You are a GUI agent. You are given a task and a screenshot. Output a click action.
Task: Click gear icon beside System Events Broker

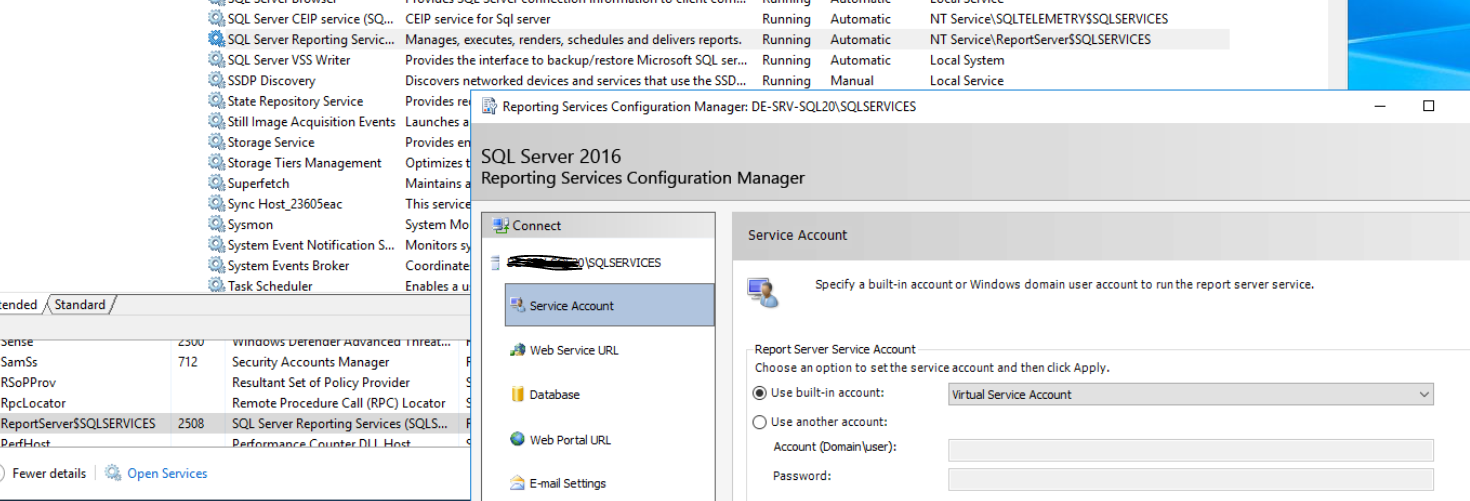216,265
